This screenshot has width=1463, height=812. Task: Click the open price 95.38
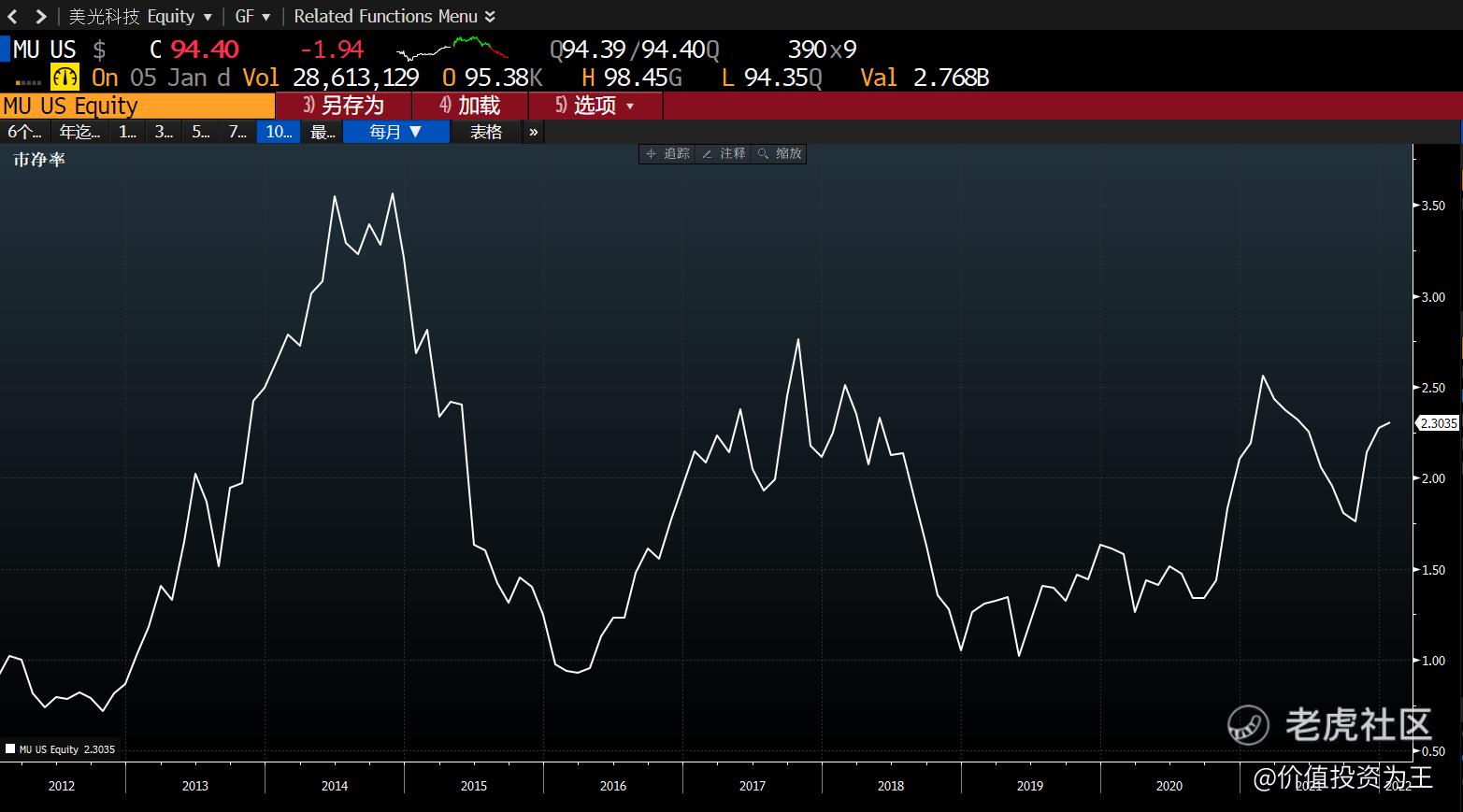click(x=496, y=78)
